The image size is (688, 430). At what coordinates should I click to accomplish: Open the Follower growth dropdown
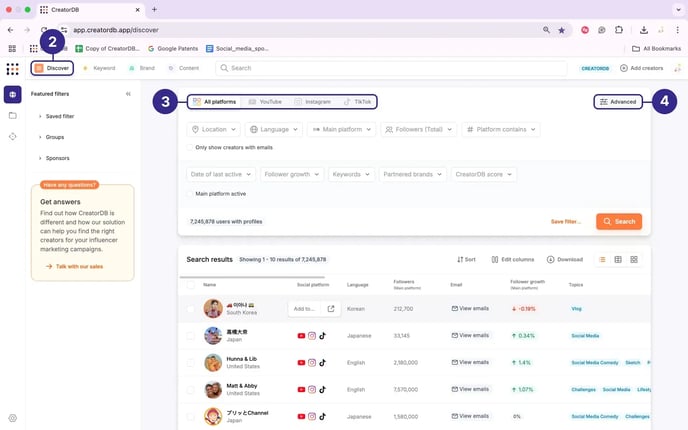292,174
